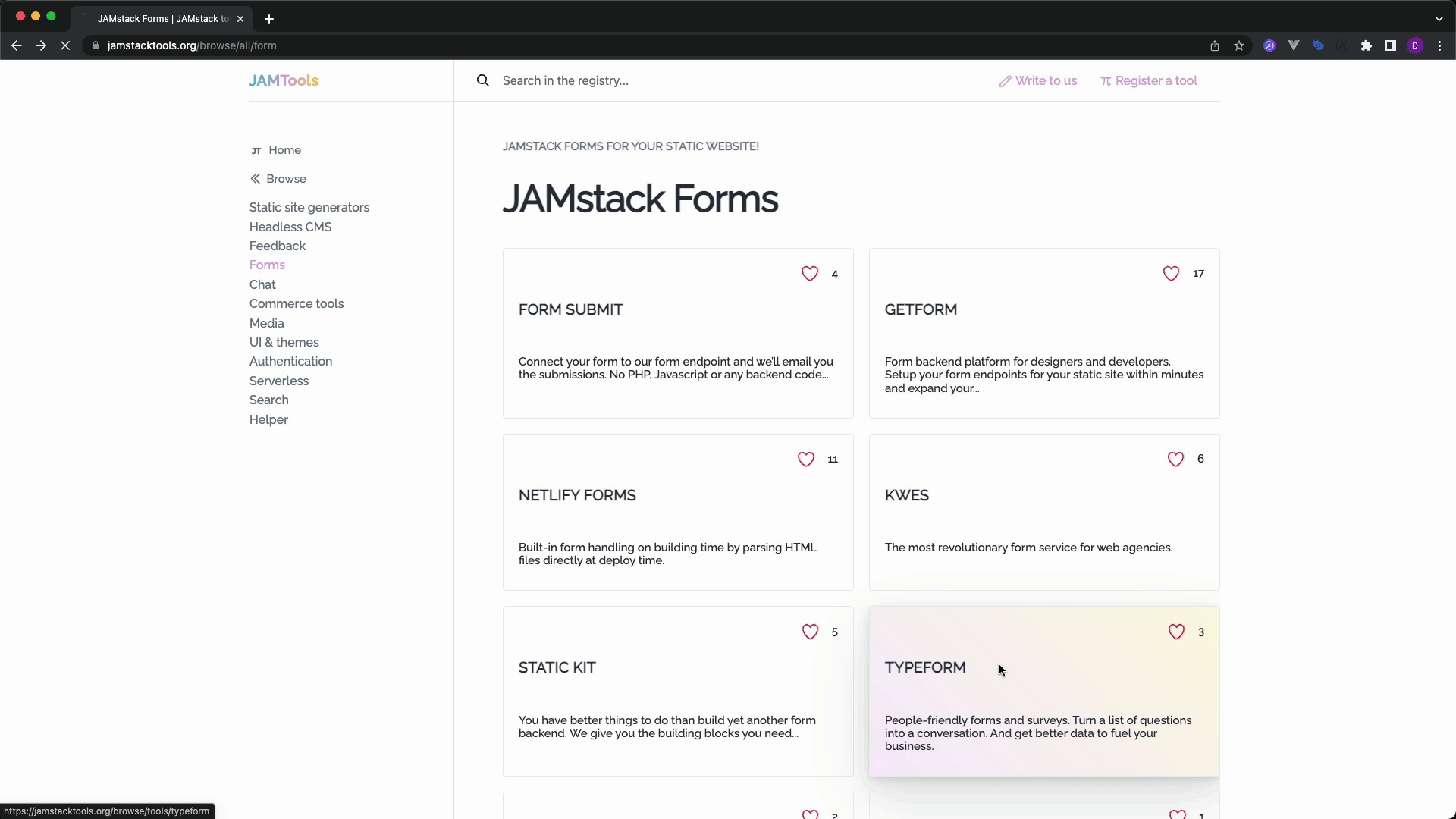The width and height of the screenshot is (1456, 819).
Task: Like the Kwes tool with heart icon
Action: click(x=1175, y=460)
